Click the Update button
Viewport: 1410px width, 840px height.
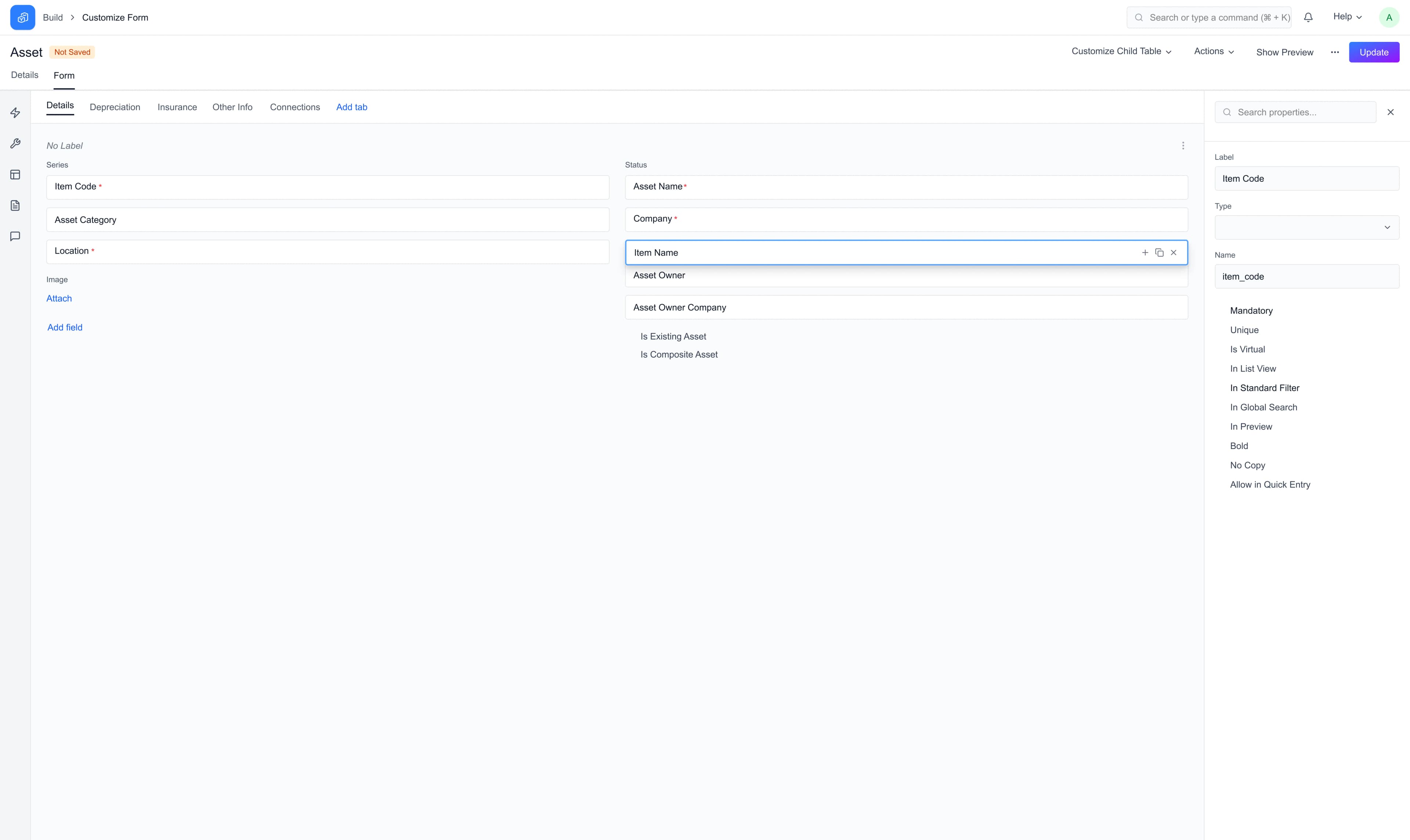[x=1374, y=51]
